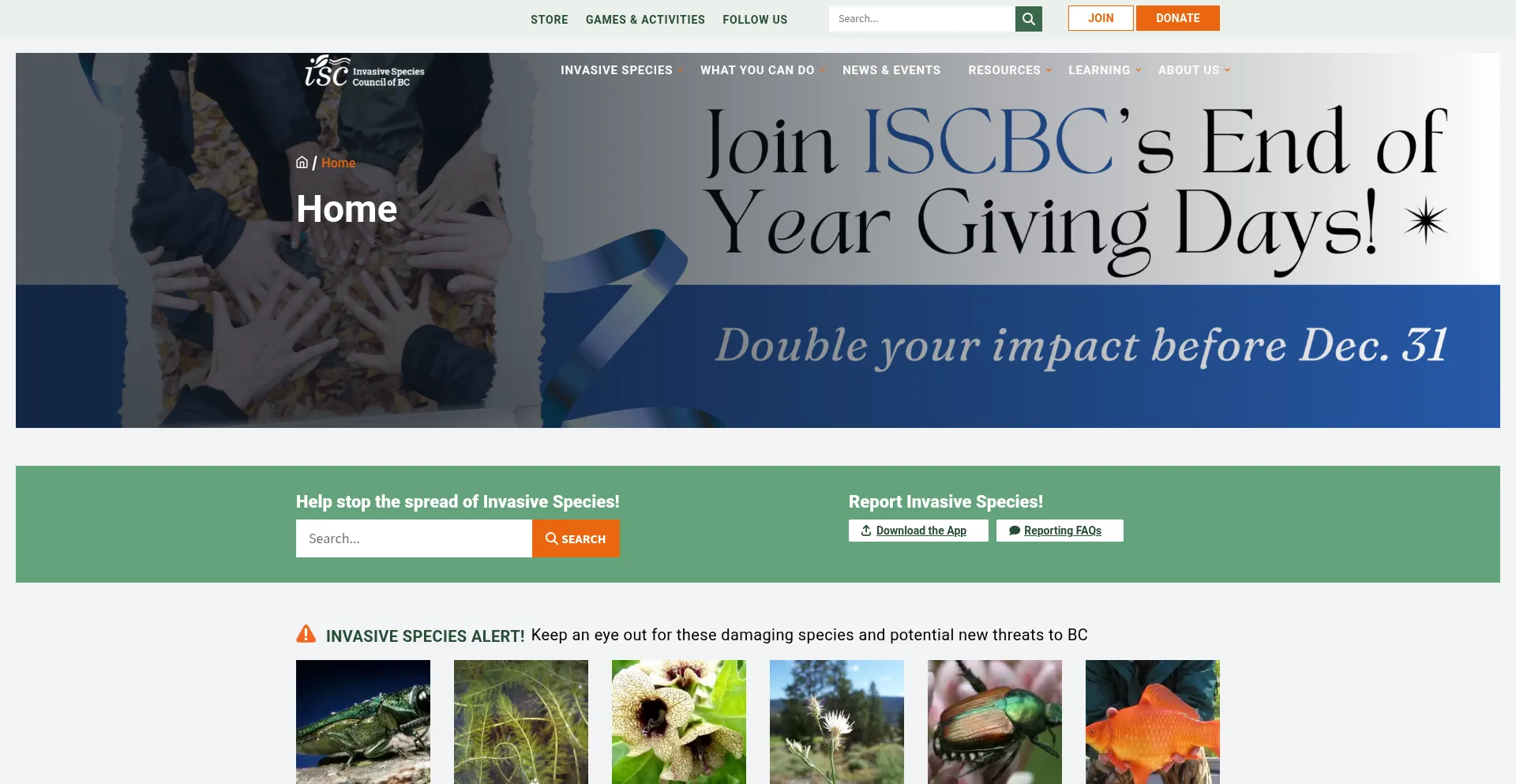1516x784 pixels.
Task: Open the Reporting FAQs link
Action: tap(1060, 531)
